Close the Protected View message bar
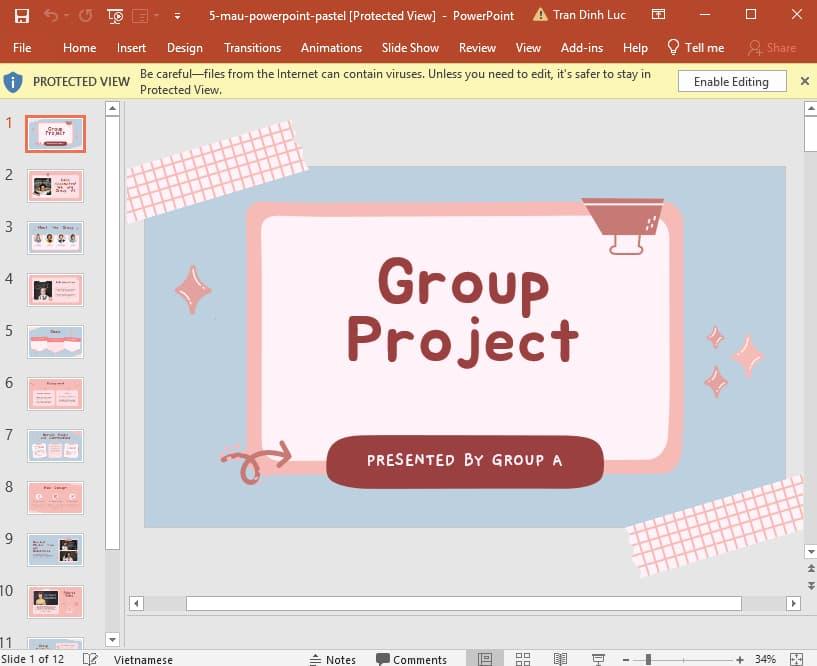Viewport: 817px width, 666px height. (805, 81)
